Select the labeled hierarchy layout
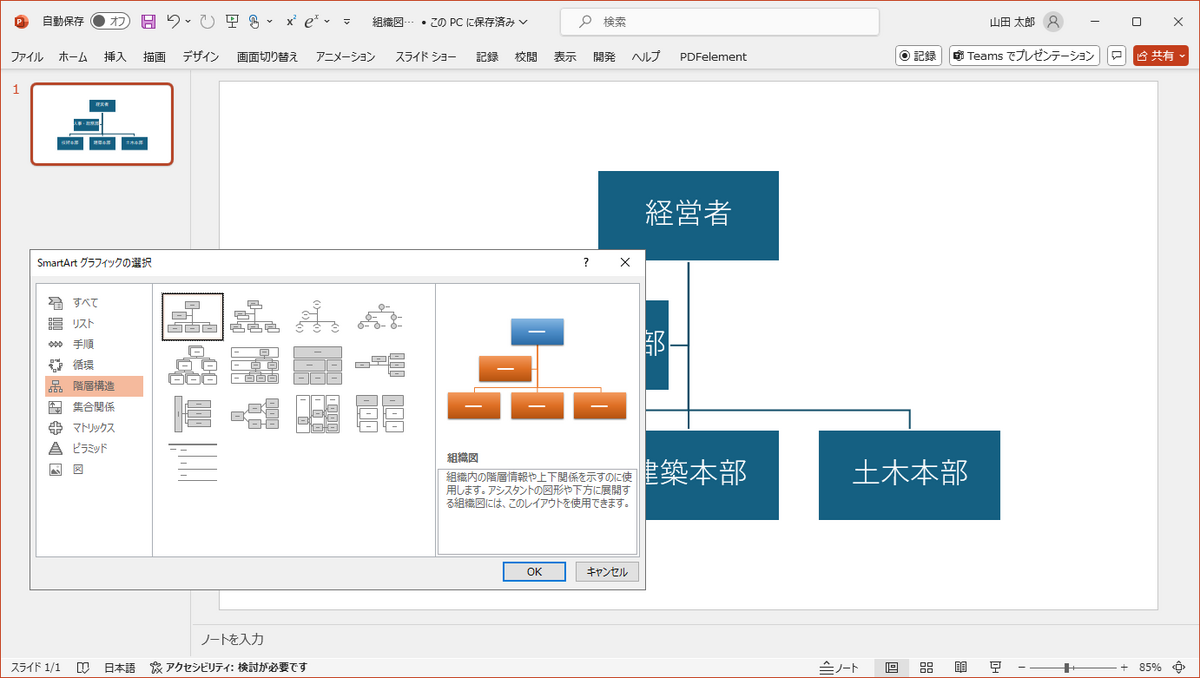Screen dimensions: 1200x678 pos(254,365)
